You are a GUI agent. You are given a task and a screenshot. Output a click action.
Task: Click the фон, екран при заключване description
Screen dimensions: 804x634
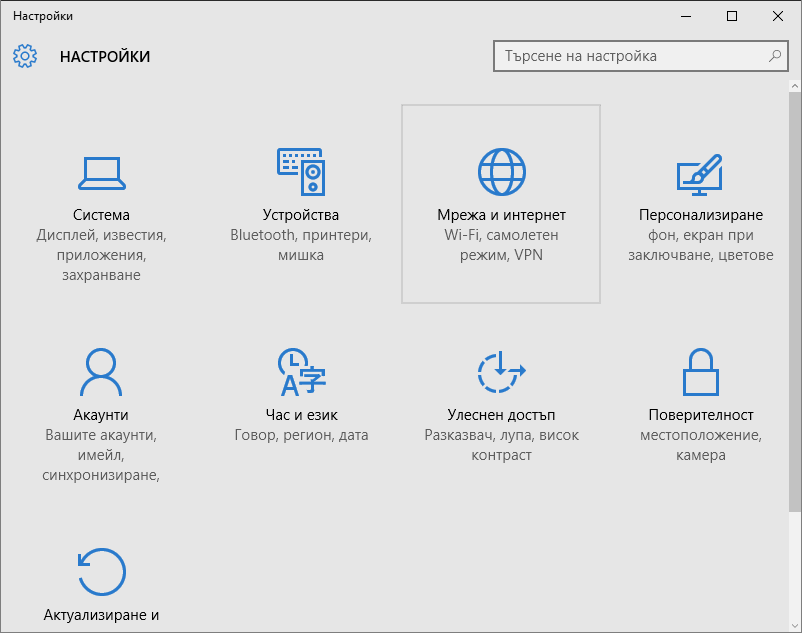click(x=701, y=245)
